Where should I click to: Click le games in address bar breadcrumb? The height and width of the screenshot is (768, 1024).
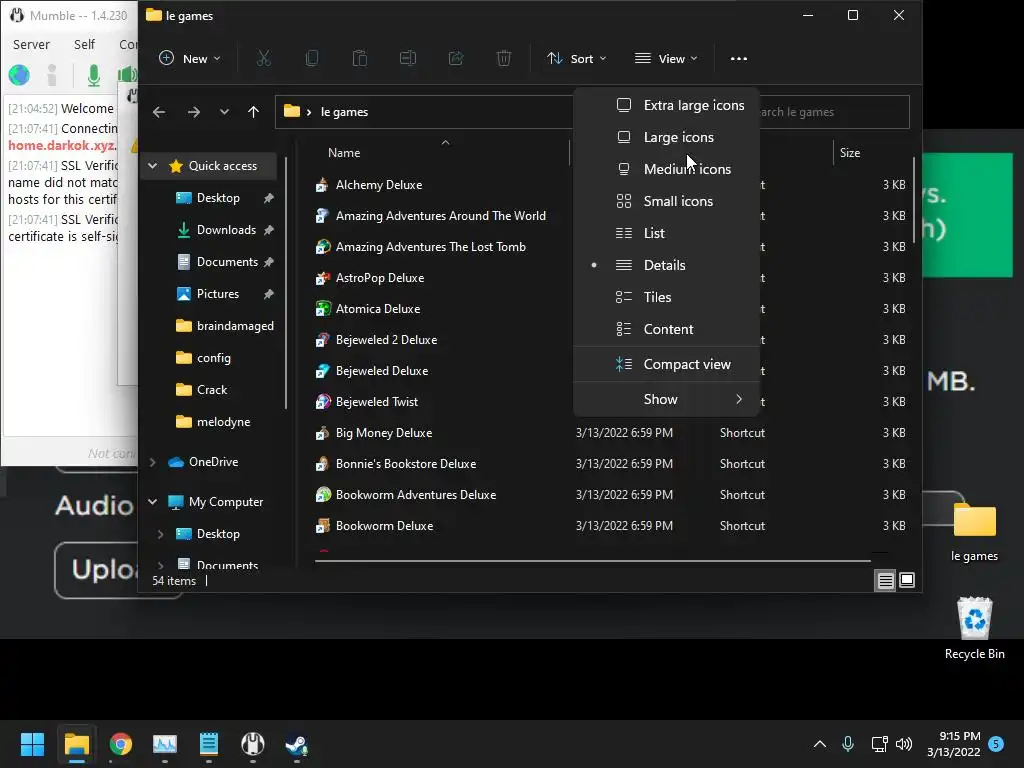tap(344, 112)
